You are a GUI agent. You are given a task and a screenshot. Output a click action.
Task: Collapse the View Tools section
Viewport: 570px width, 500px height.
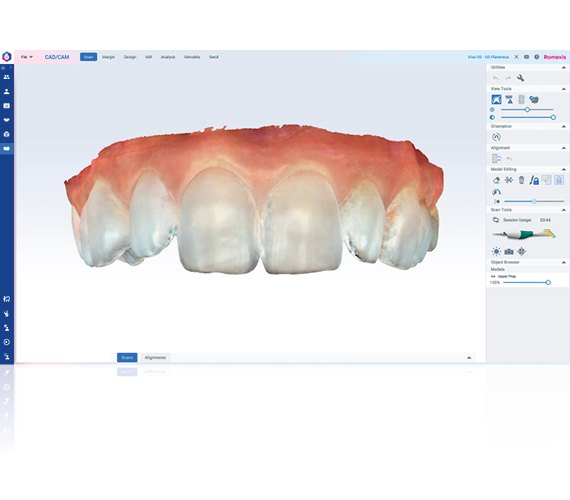[x=564, y=89]
